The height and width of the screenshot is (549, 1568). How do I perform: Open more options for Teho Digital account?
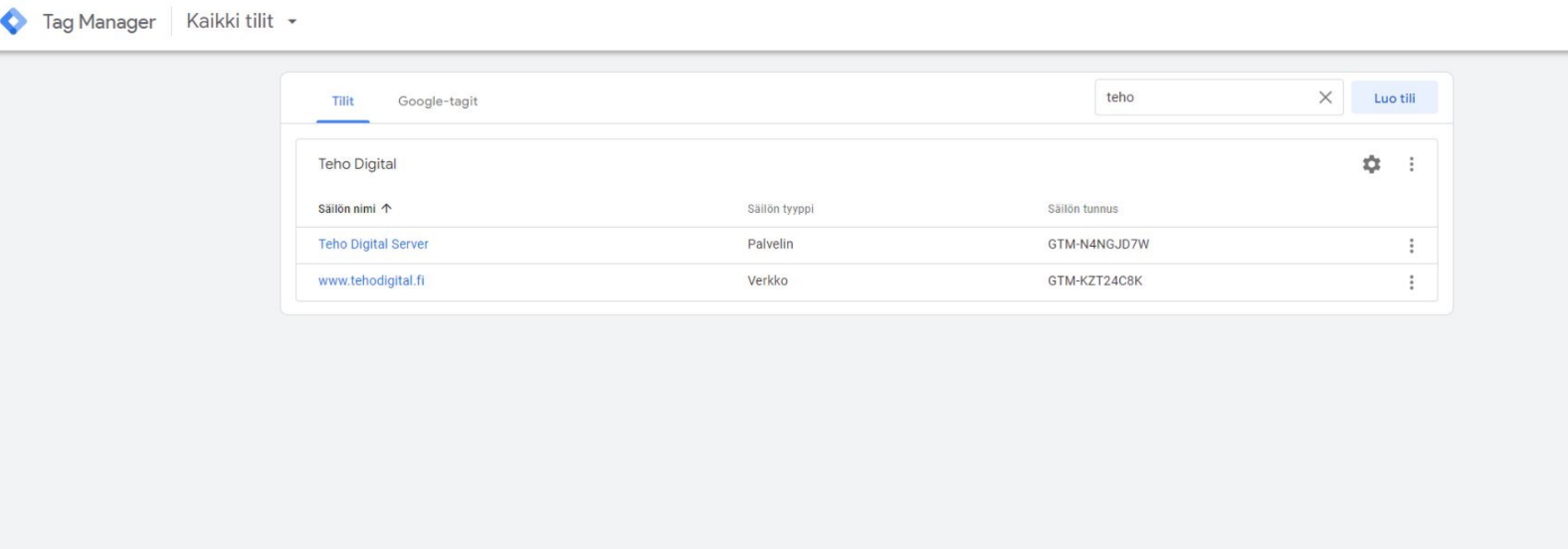coord(1411,164)
